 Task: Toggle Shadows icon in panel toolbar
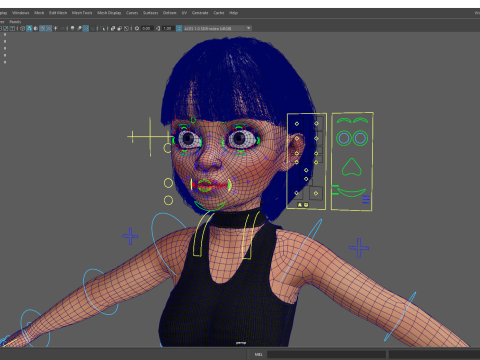coord(63,28)
